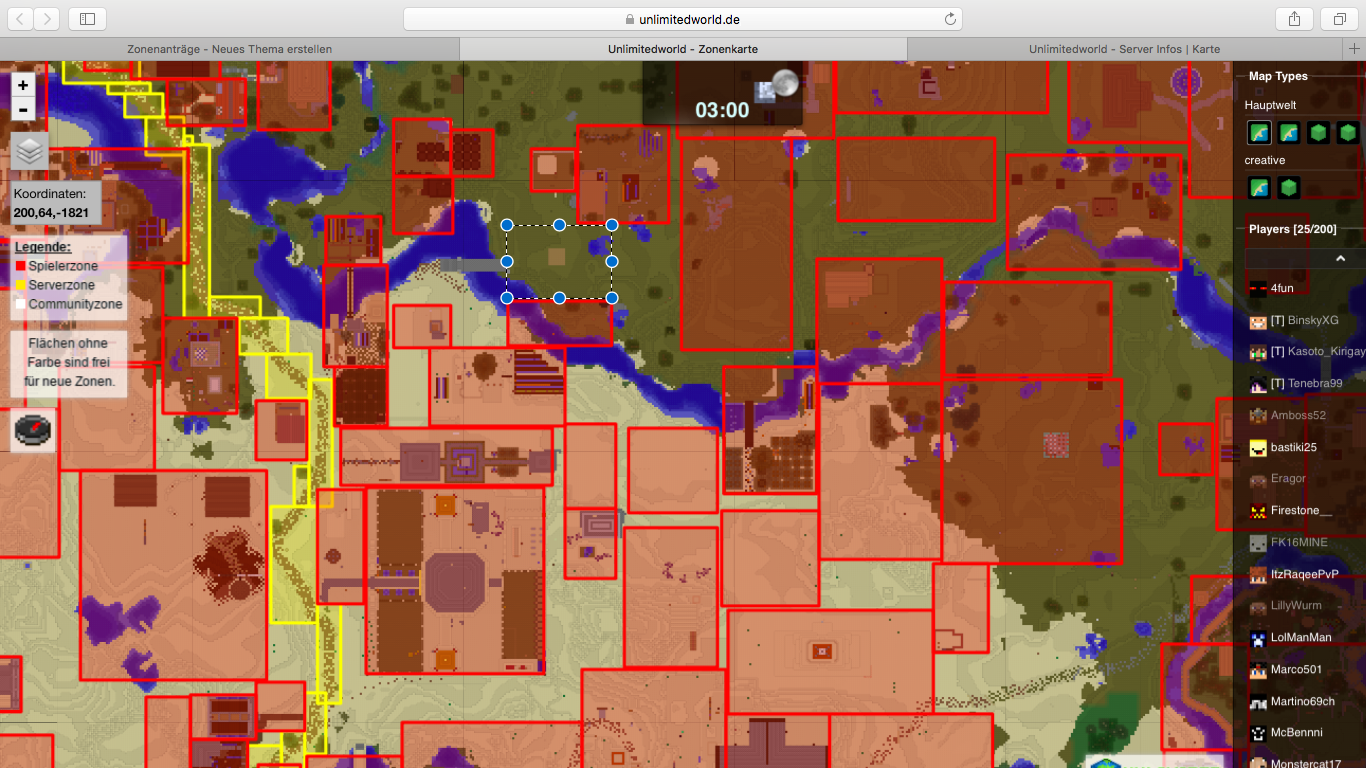The image size is (1366, 768).
Task: Reload the page from address bar
Action: tap(950, 19)
